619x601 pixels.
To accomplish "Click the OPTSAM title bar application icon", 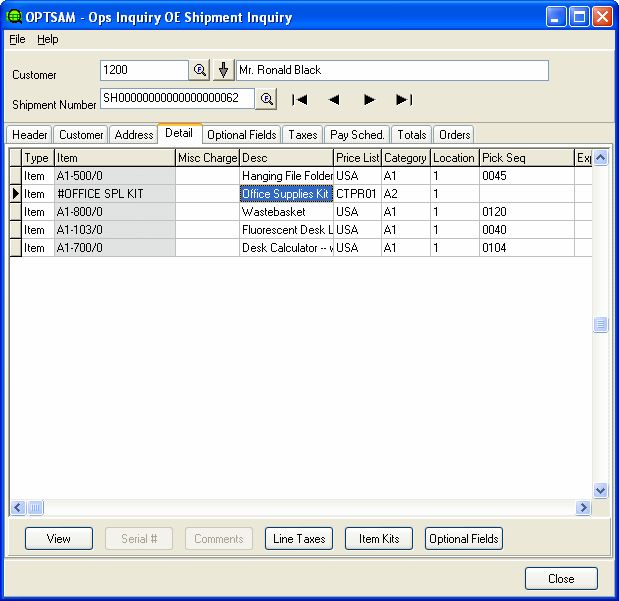I will (x=14, y=17).
